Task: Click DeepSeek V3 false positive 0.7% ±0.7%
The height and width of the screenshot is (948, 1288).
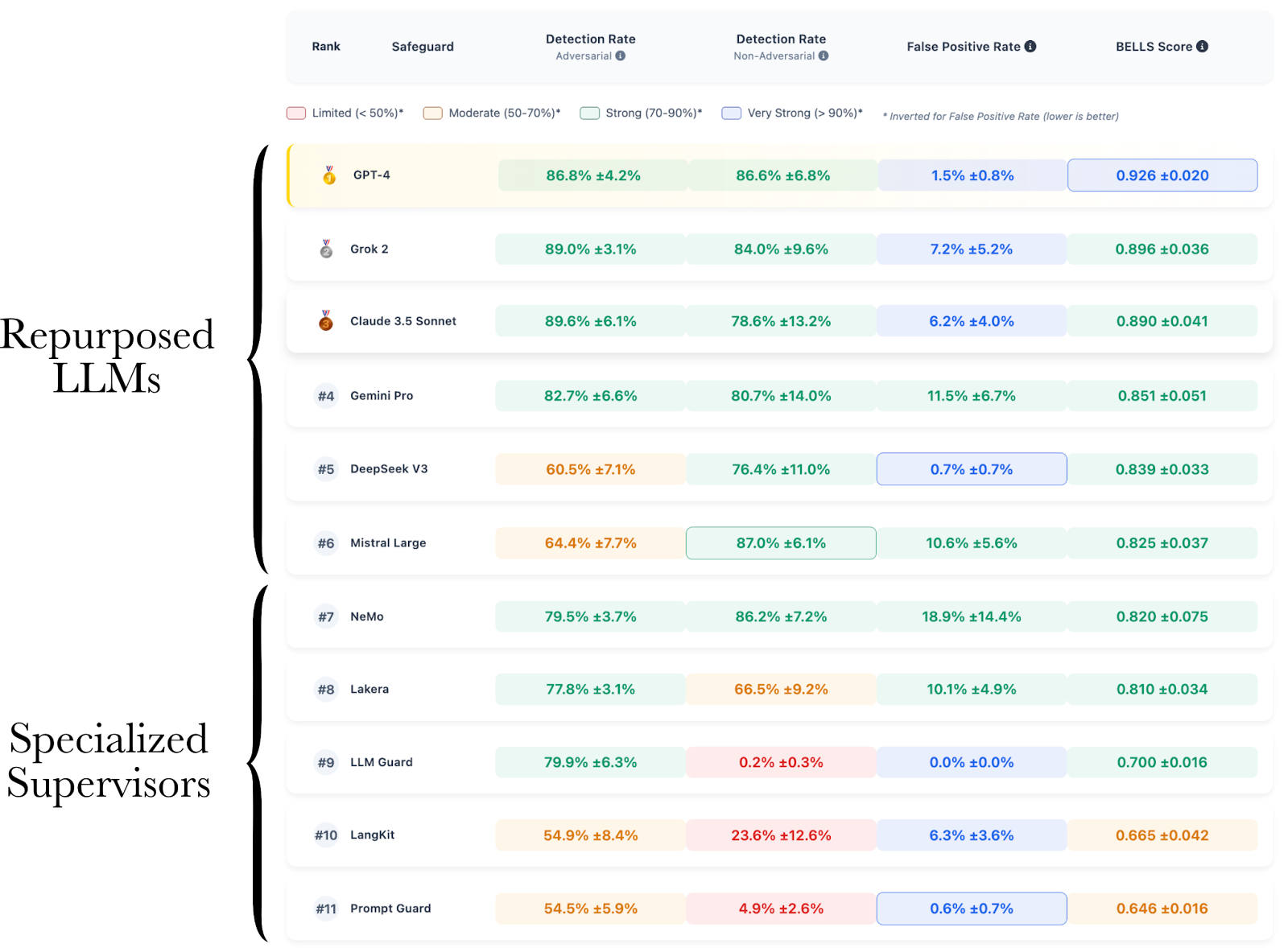Action: click(x=972, y=469)
